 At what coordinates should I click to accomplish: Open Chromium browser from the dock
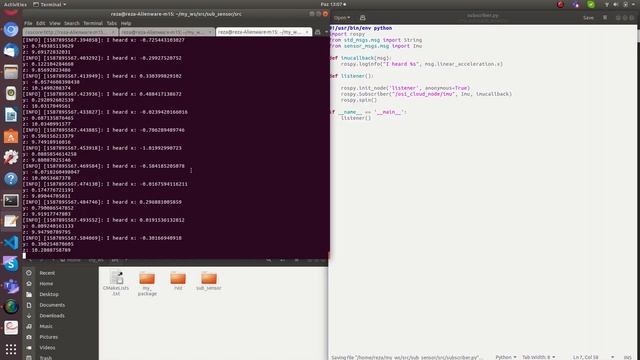tap(11, 29)
